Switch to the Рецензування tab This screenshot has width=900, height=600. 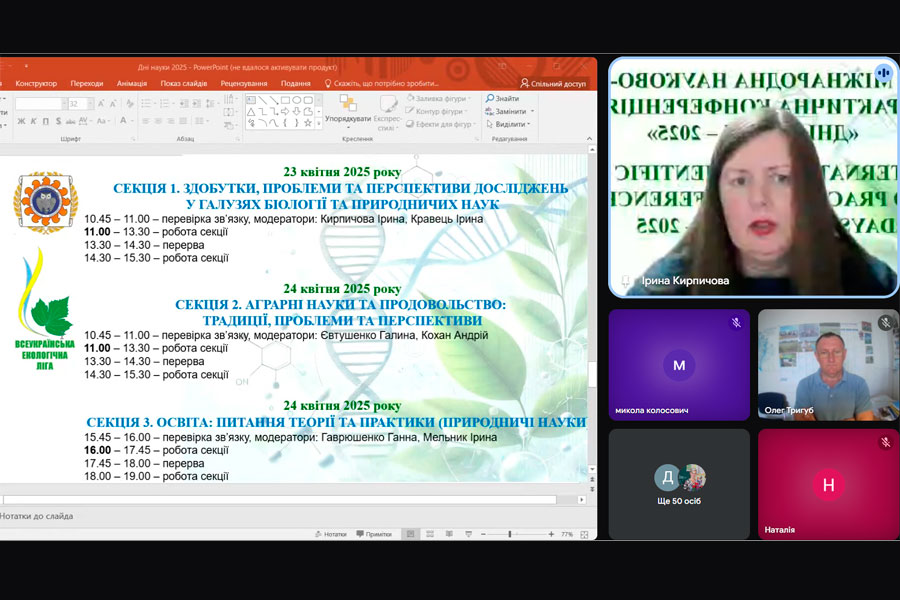click(x=243, y=84)
